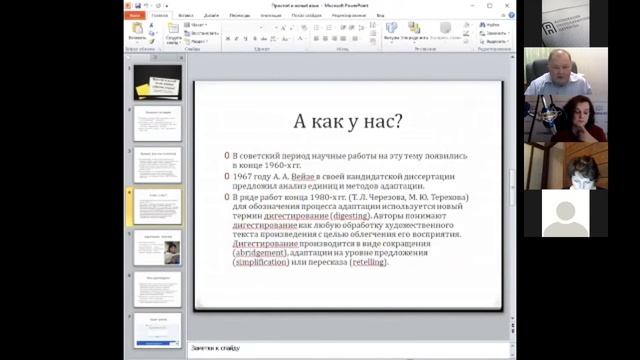Toggle Bold (Ж) formatting
The image size is (640, 360).
coord(227,38)
